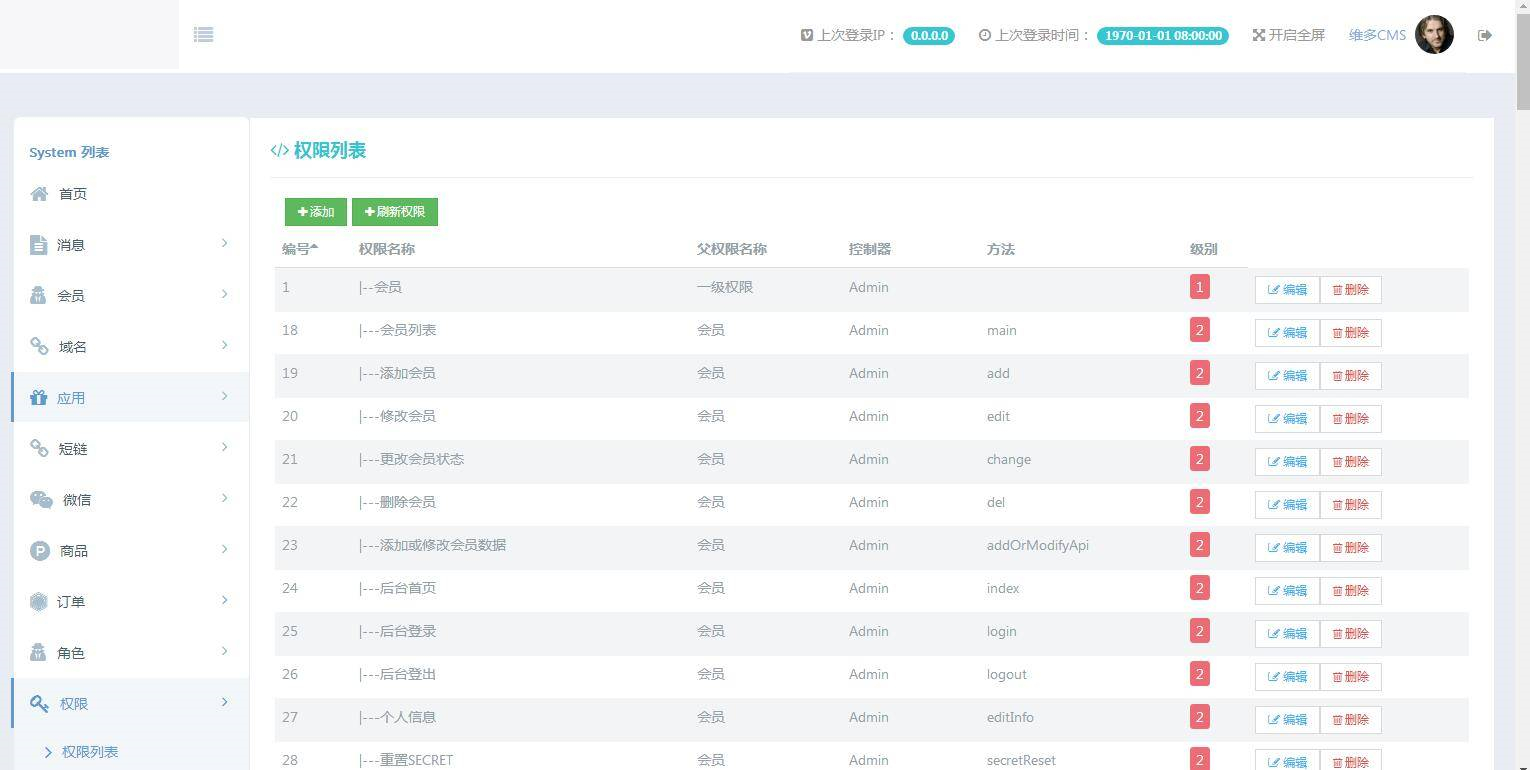Click the logout icon at top right
1530x770 pixels.
[x=1485, y=34]
